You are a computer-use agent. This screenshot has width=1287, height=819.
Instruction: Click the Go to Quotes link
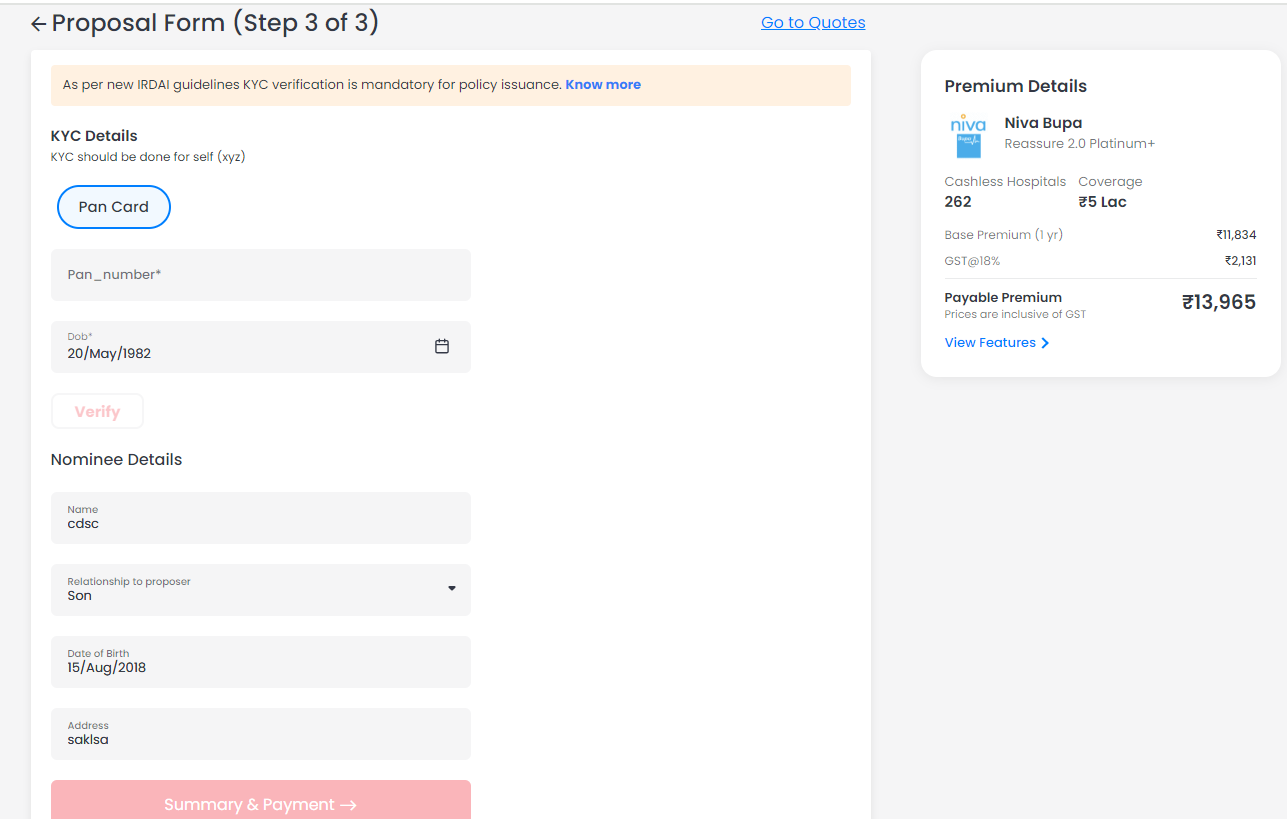coord(813,23)
